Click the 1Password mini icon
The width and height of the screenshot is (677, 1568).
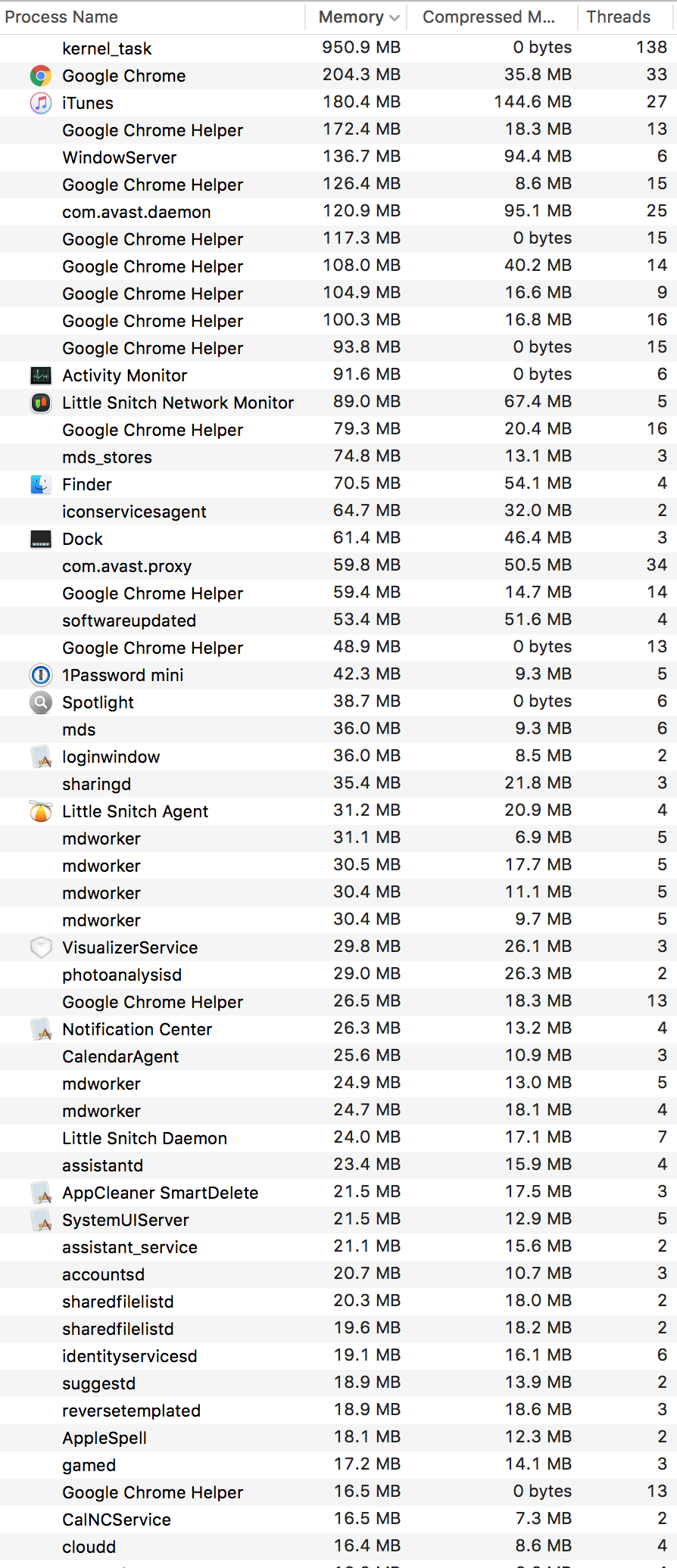tap(41, 675)
